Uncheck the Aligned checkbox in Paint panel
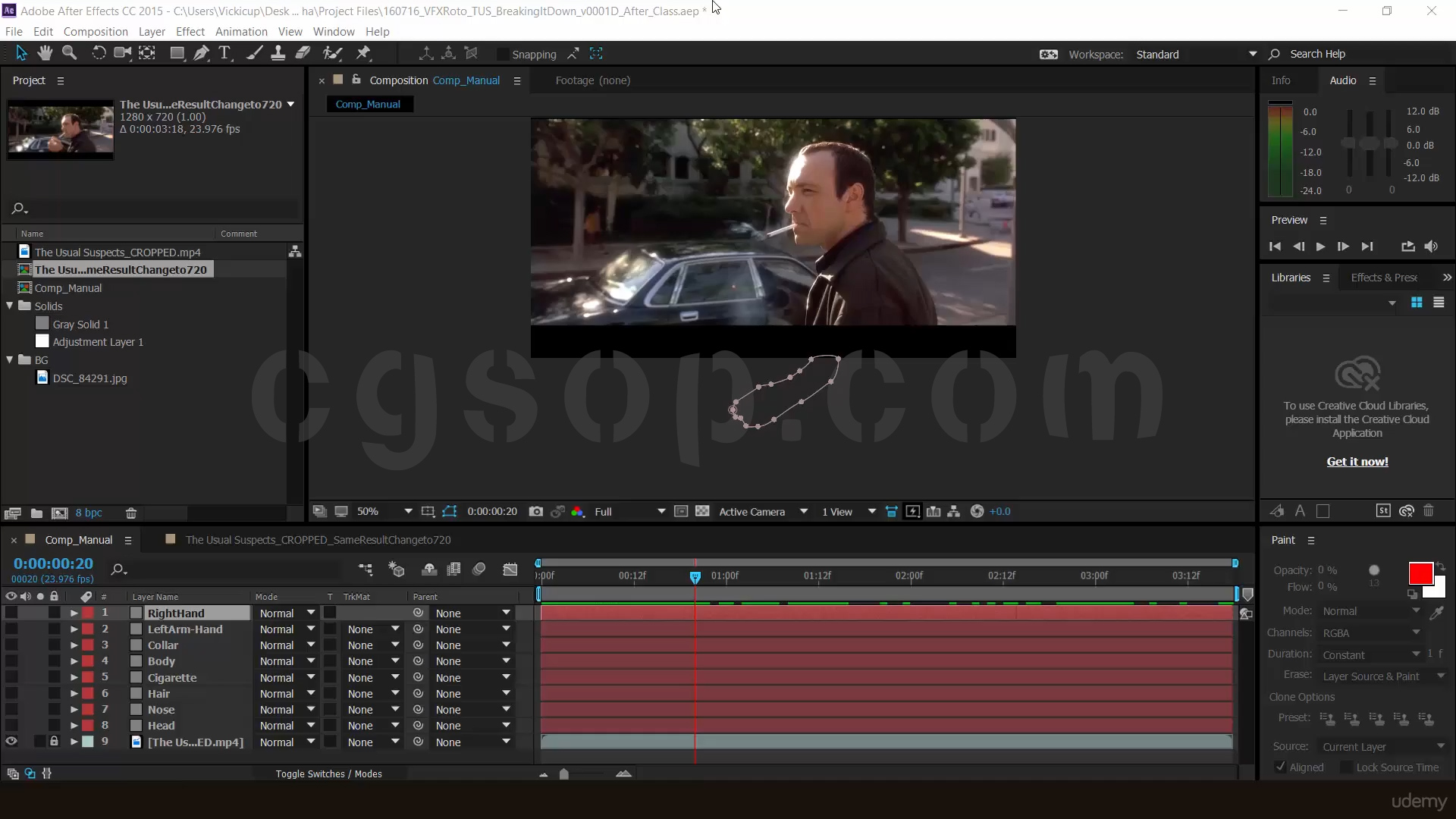The width and height of the screenshot is (1456, 819). click(x=1281, y=767)
